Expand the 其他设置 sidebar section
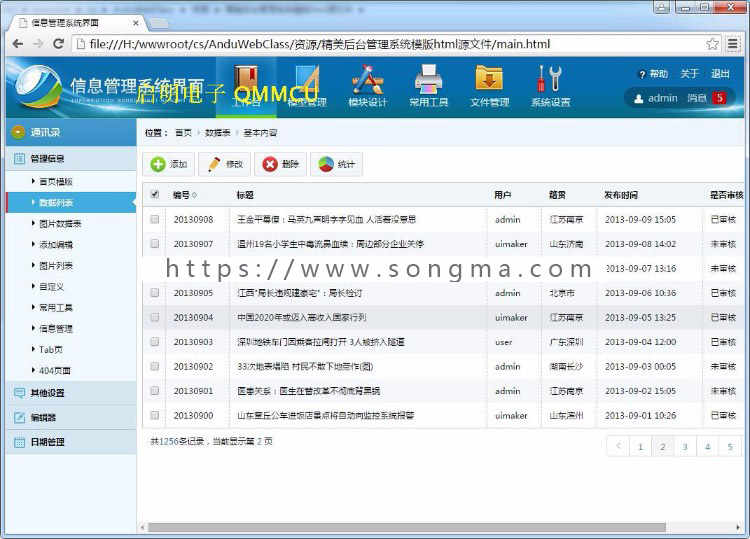Image resolution: width=750 pixels, height=539 pixels. 71,393
